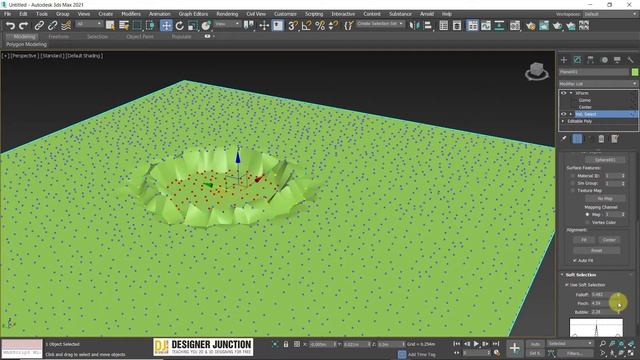The image size is (640, 360).
Task: Click the Reset alignment button
Action: [596, 250]
